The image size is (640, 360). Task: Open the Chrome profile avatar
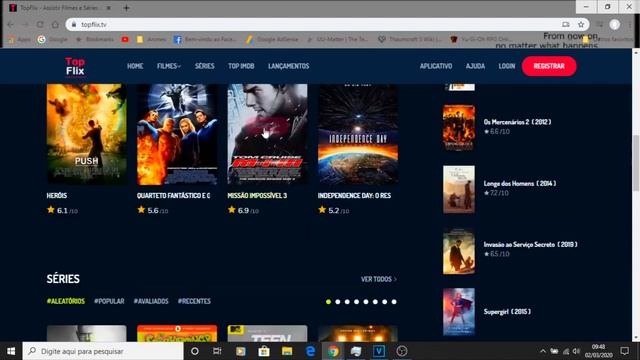pos(615,24)
